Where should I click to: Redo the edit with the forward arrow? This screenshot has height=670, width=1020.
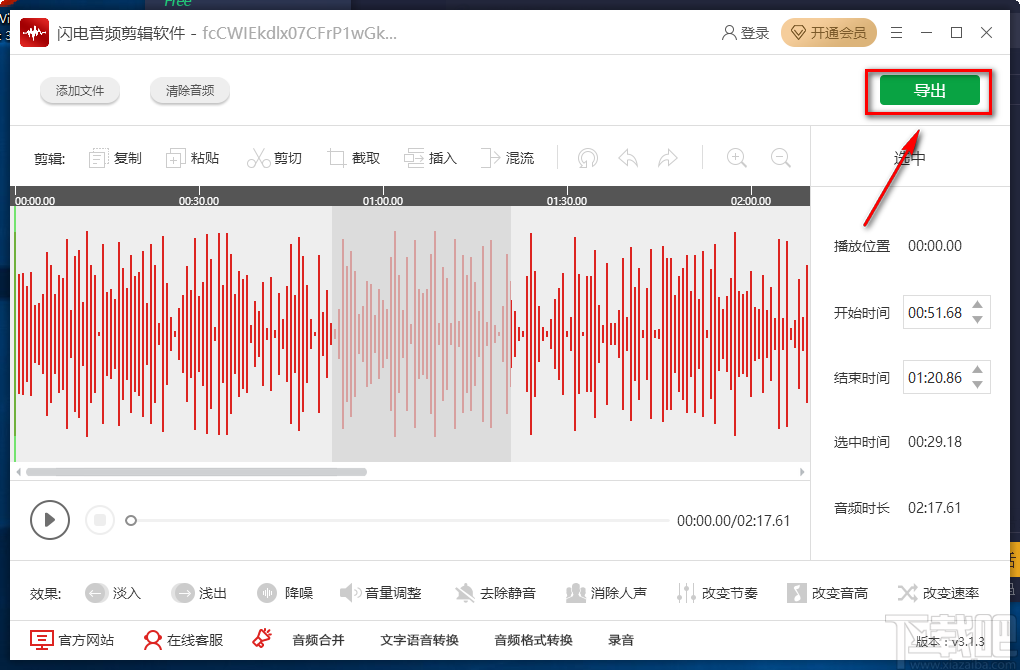click(668, 158)
